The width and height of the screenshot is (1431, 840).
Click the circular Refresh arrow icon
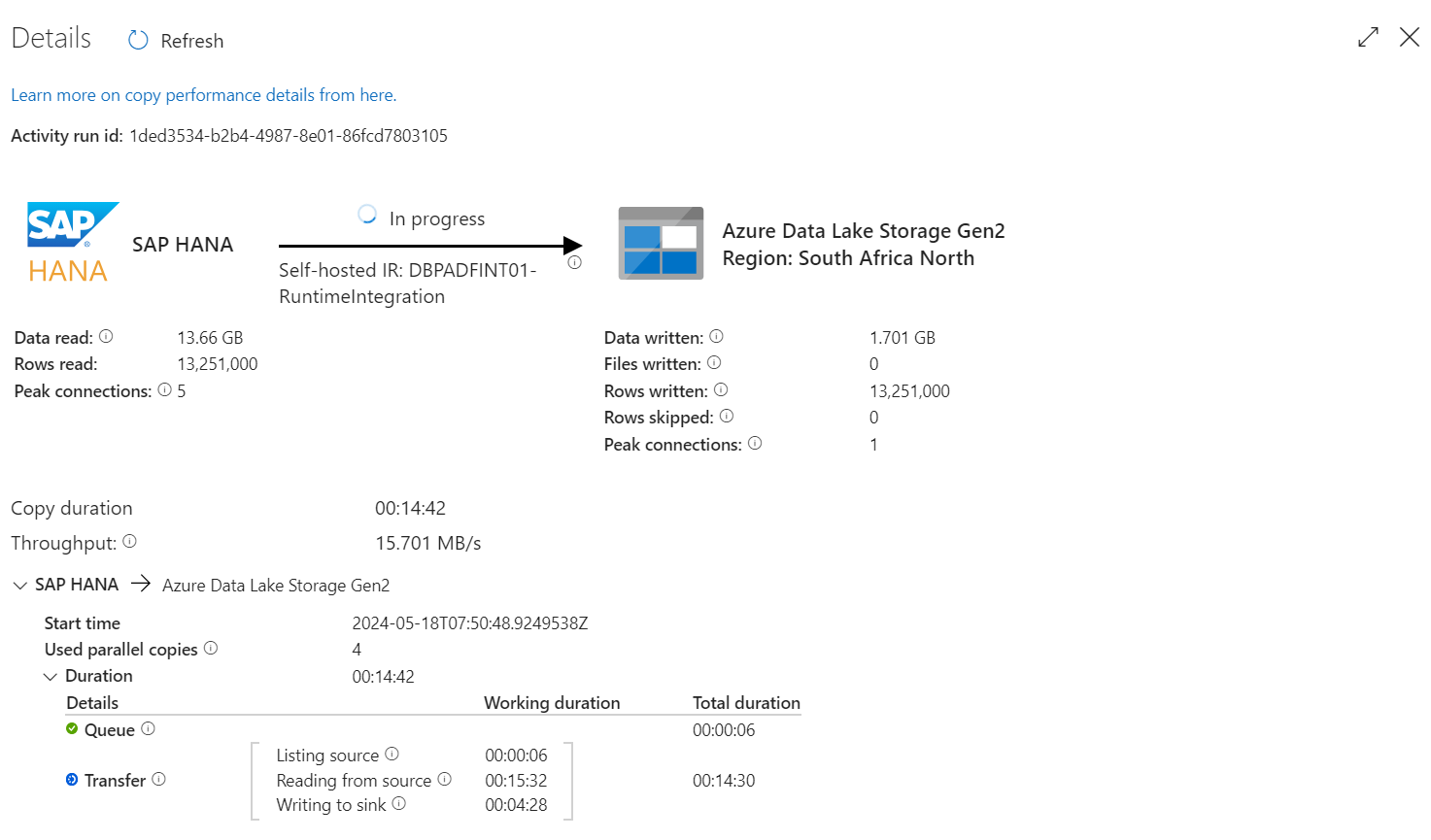pos(138,40)
